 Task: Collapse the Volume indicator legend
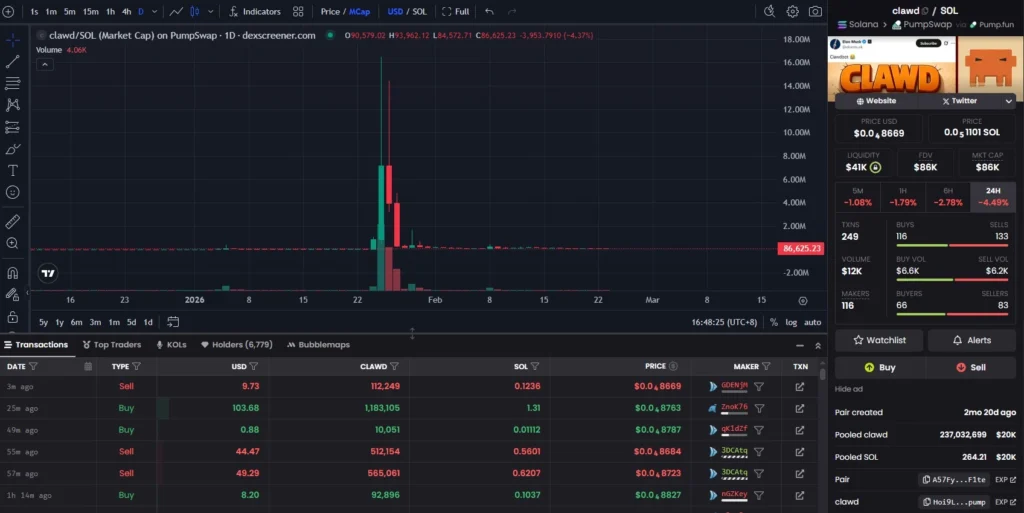[x=44, y=64]
